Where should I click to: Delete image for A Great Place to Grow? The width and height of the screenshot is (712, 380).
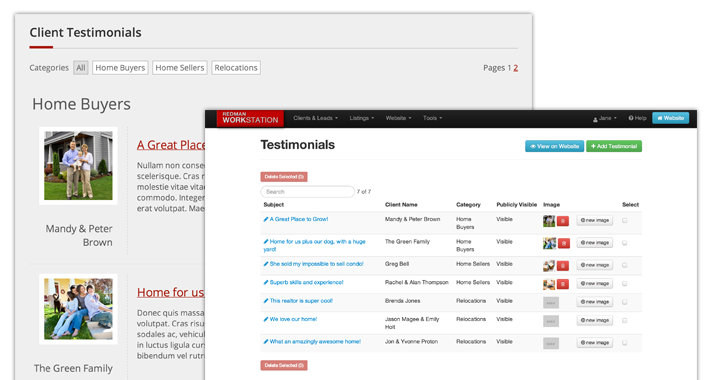(x=563, y=221)
